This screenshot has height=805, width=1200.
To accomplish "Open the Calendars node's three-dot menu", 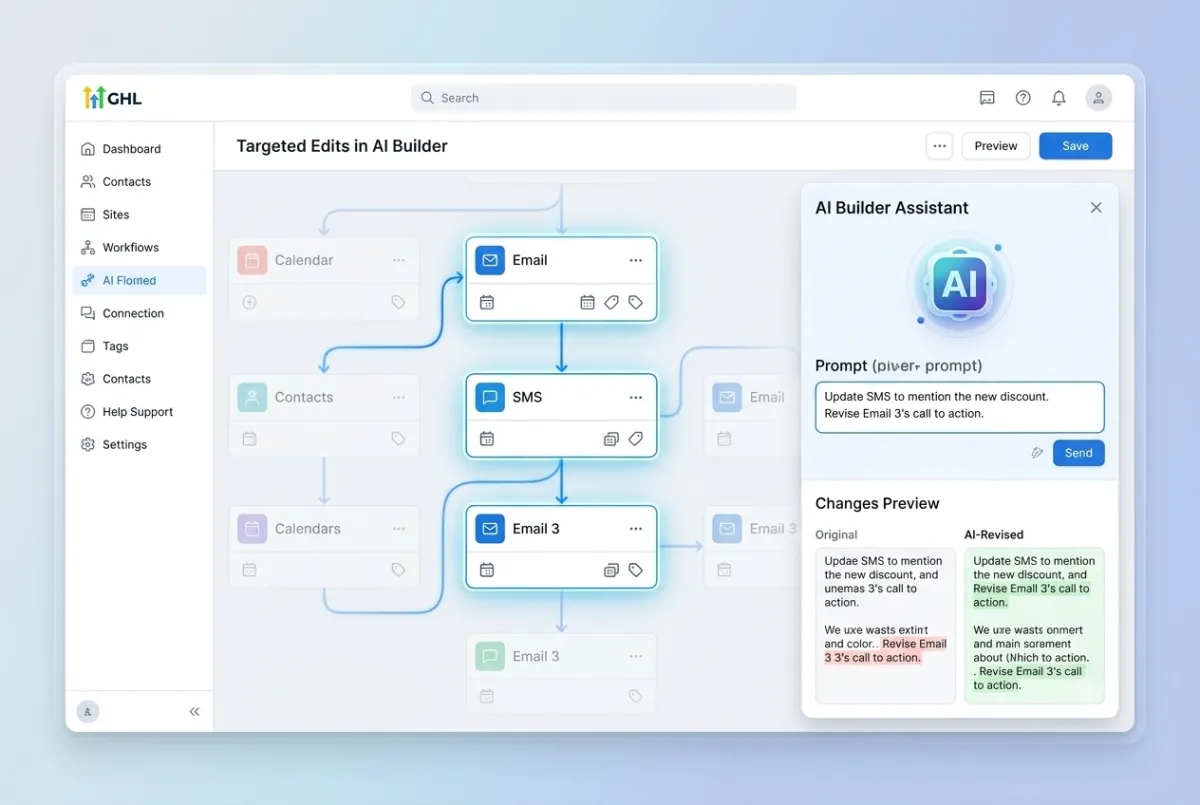I will click(399, 529).
